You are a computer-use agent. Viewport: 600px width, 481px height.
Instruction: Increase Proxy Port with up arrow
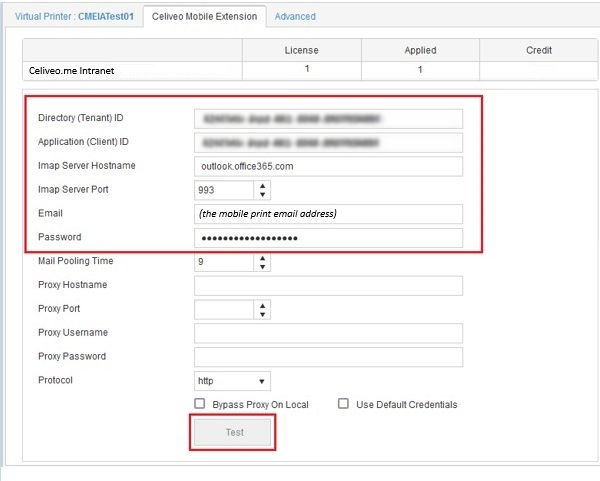pos(262,305)
